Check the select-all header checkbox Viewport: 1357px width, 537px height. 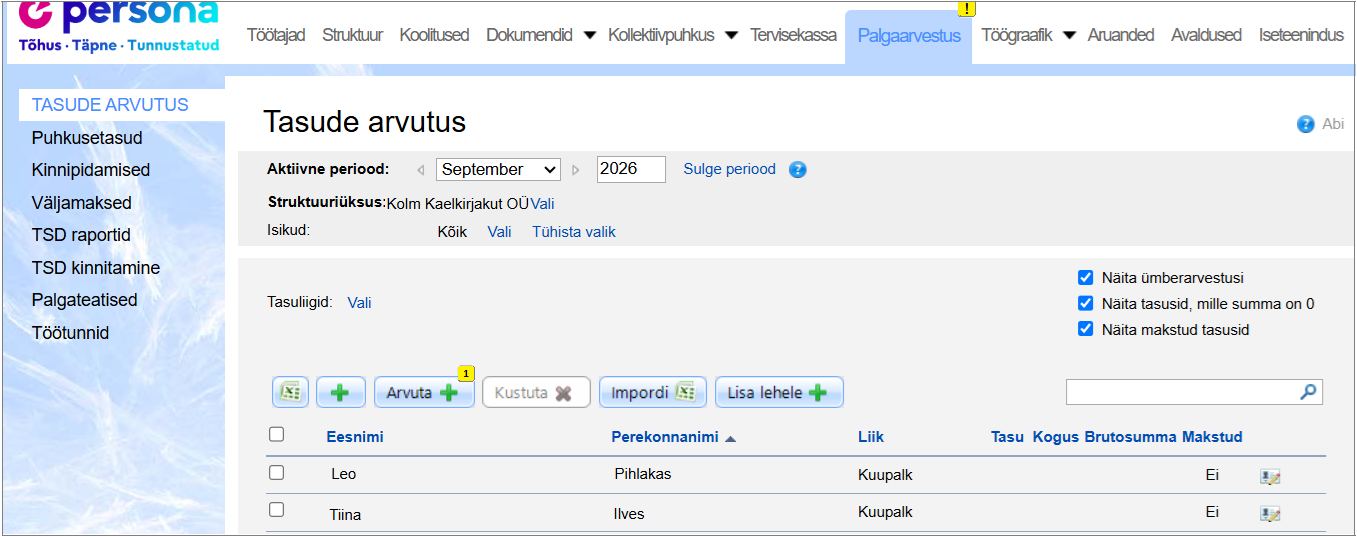pyautogui.click(x=277, y=434)
